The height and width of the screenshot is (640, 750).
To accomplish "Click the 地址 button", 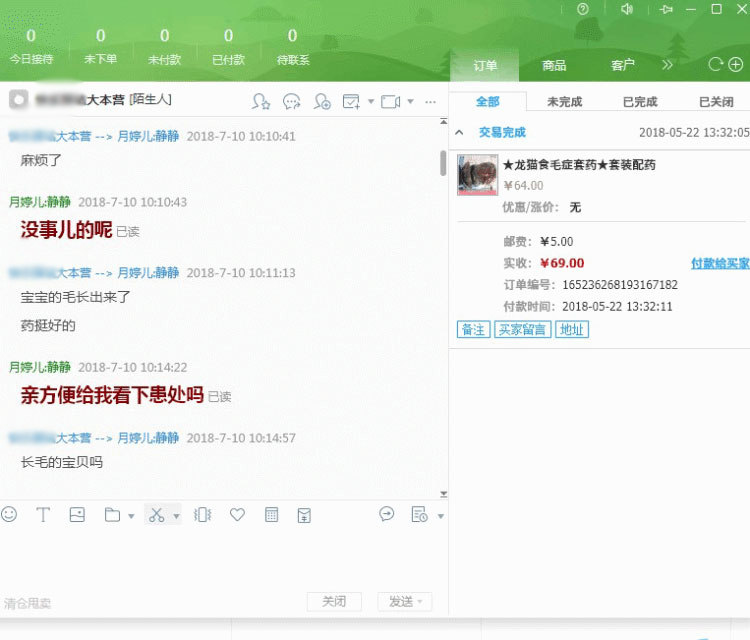I will (x=572, y=330).
